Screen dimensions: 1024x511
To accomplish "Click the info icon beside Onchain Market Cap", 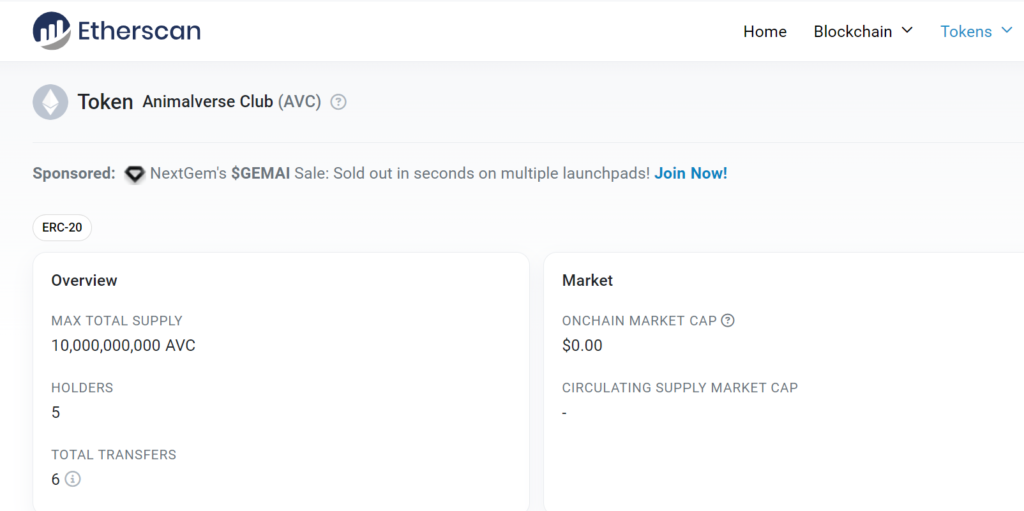I will pyautogui.click(x=728, y=321).
